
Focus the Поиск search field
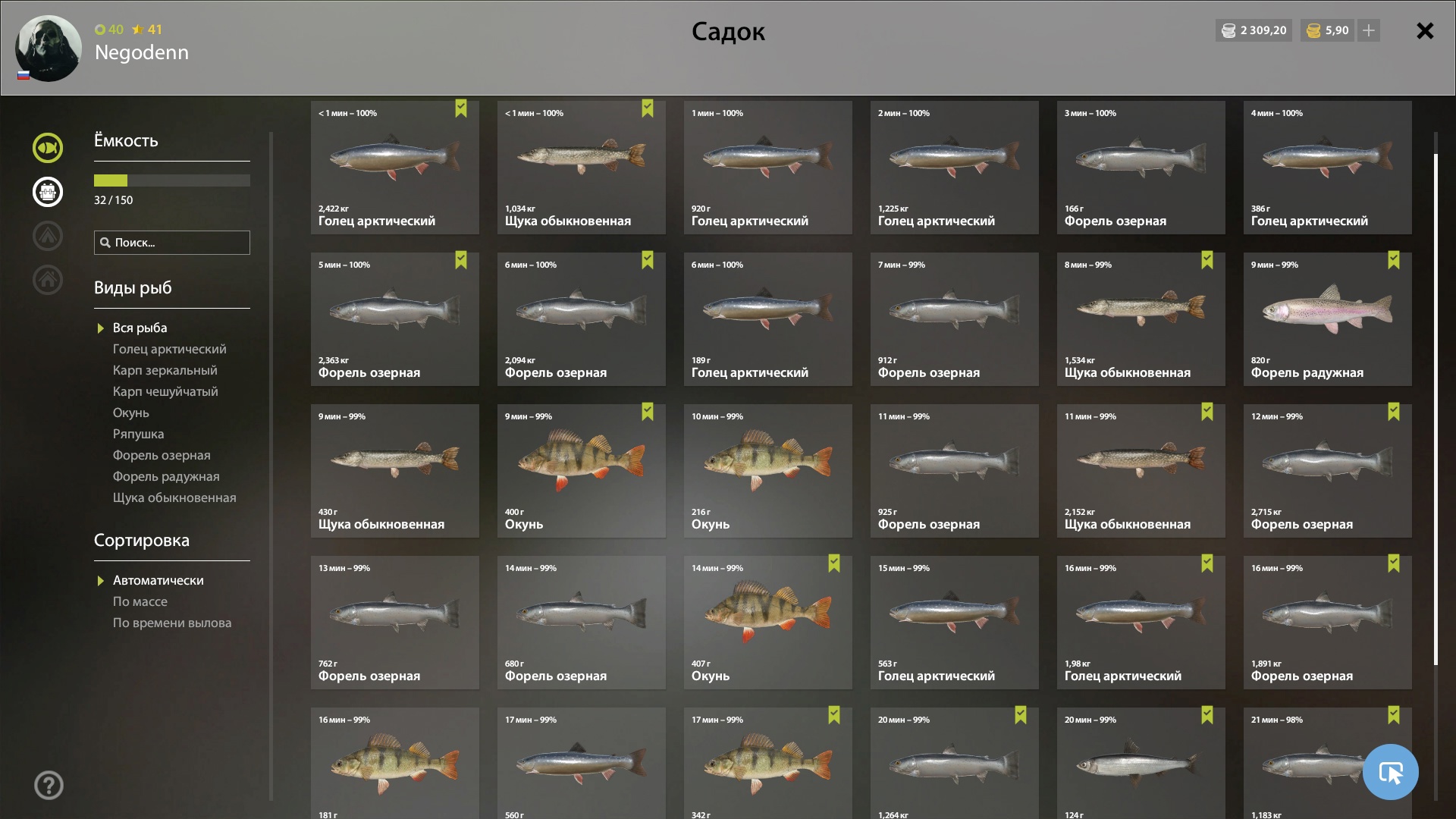pyautogui.click(x=172, y=243)
